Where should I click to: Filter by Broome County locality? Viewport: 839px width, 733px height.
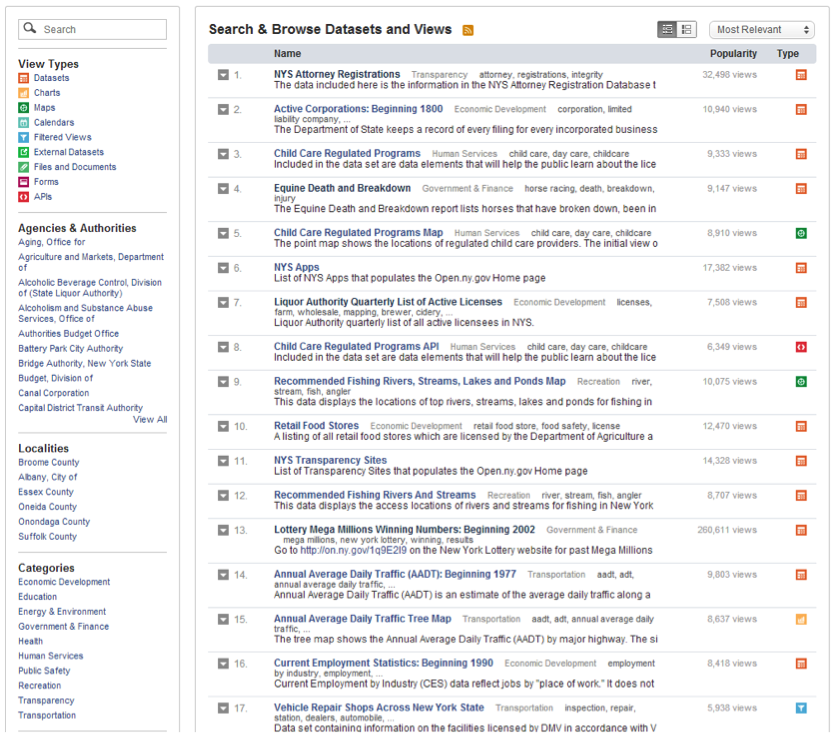49,463
